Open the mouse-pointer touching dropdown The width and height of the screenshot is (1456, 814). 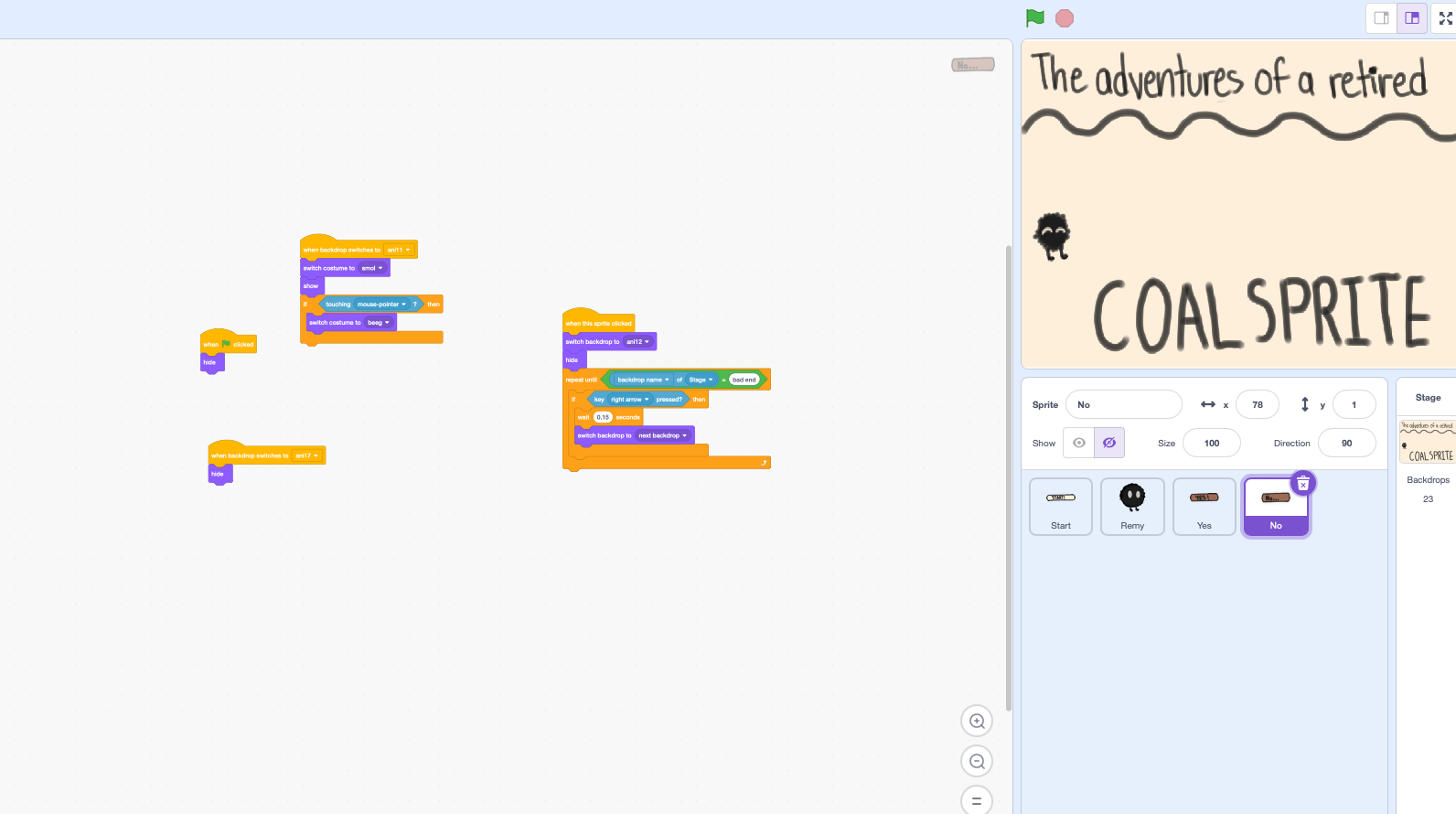[381, 305]
